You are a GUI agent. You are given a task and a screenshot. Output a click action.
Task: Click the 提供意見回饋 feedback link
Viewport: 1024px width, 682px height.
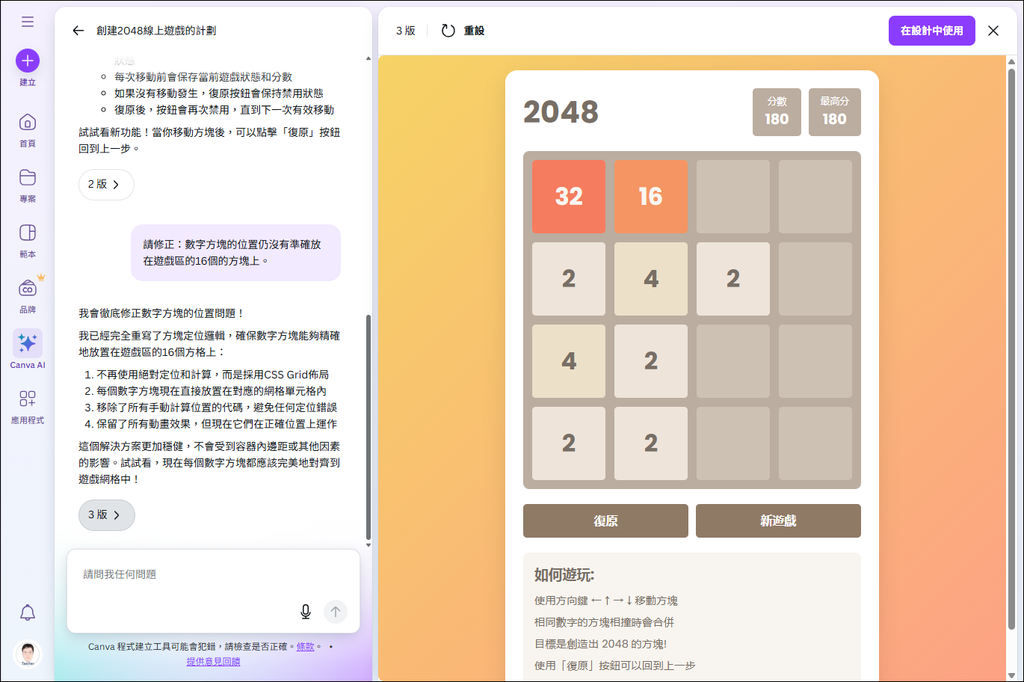(213, 662)
